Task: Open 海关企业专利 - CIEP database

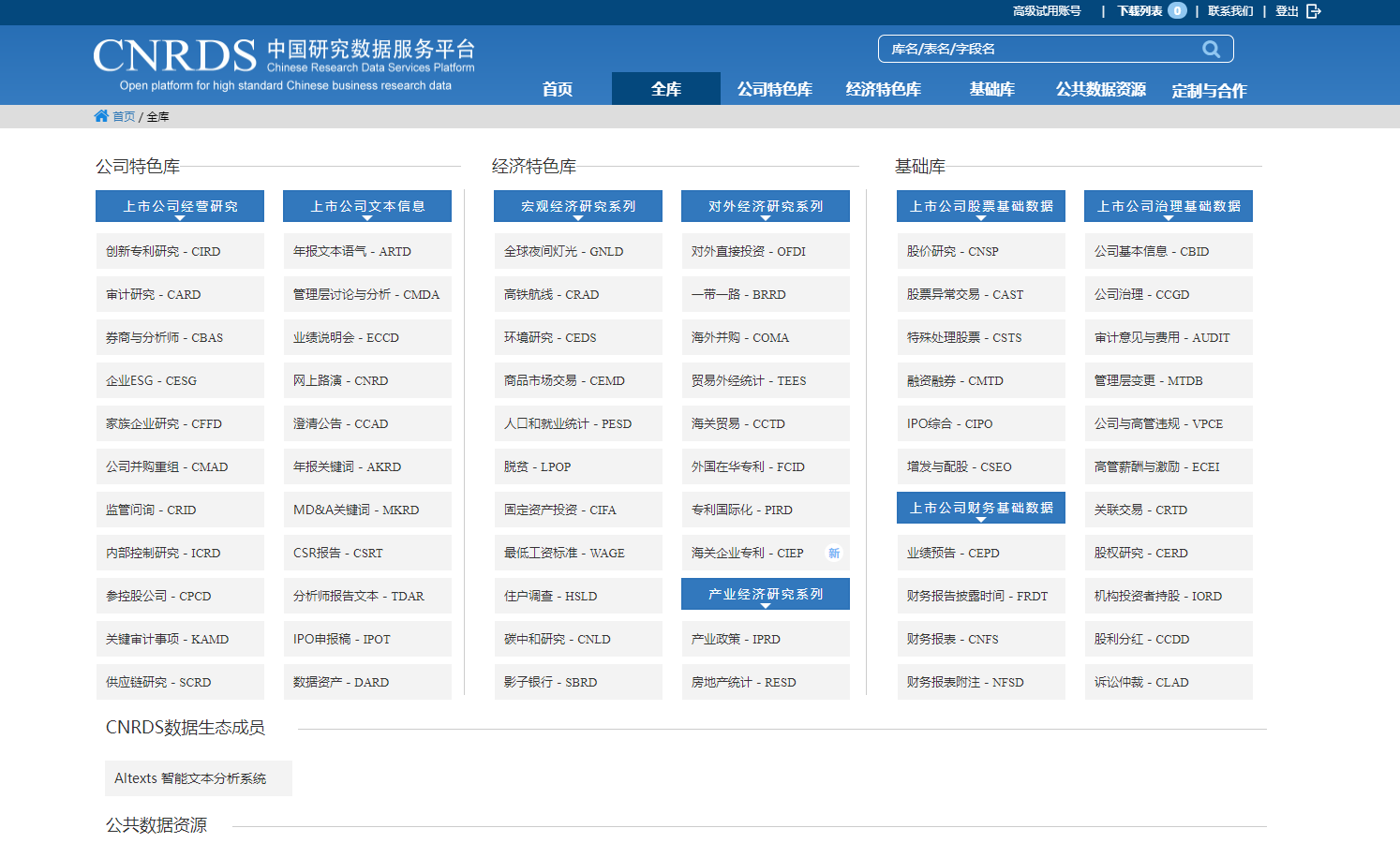Action: (766, 553)
